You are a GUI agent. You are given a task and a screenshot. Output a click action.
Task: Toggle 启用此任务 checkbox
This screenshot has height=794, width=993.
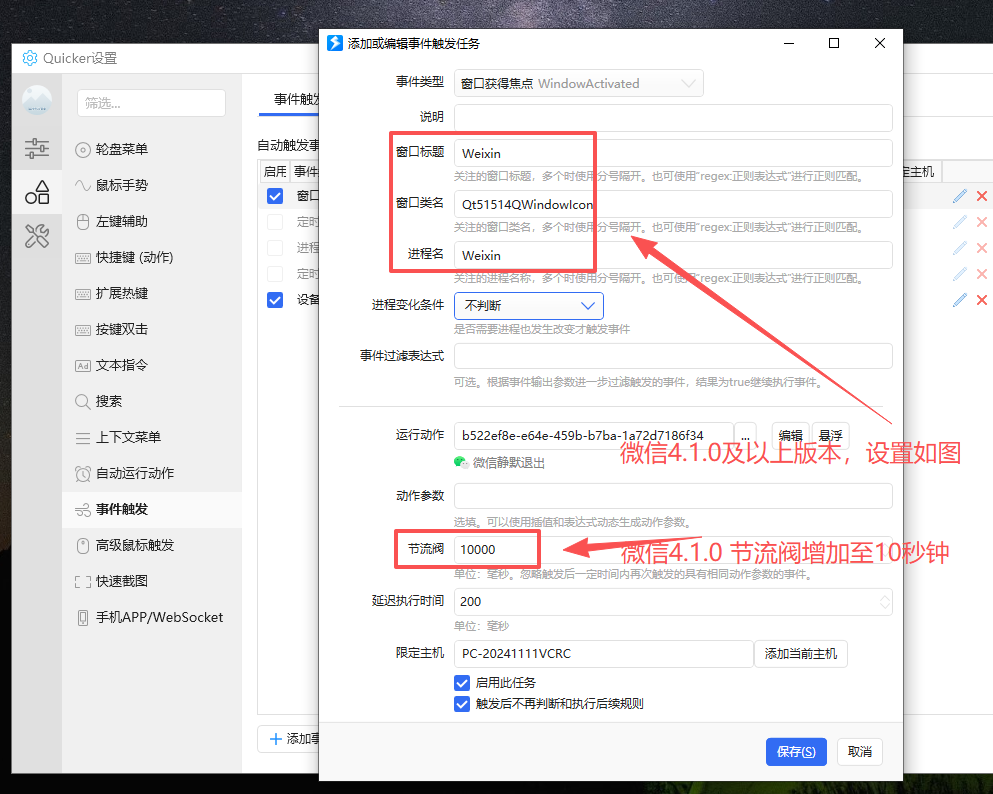pos(462,683)
